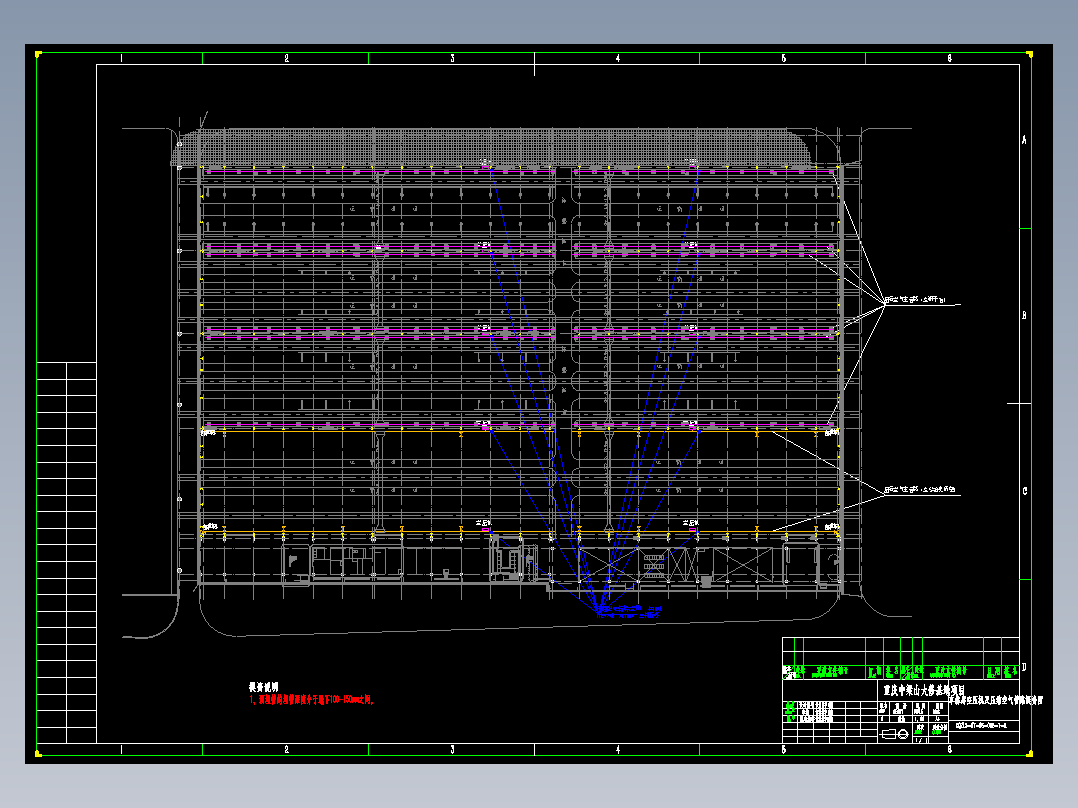This screenshot has height=808, width=1078.
Task: Click the drawing number in the title block
Action: (981, 725)
